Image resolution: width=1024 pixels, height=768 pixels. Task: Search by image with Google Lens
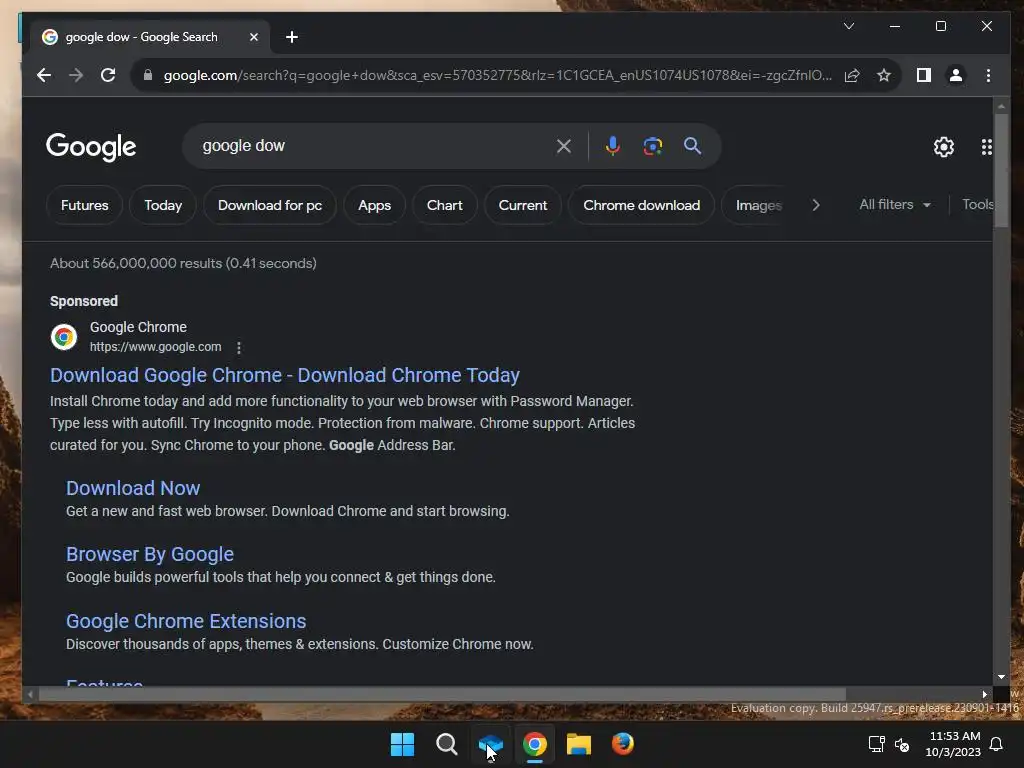pyautogui.click(x=652, y=146)
